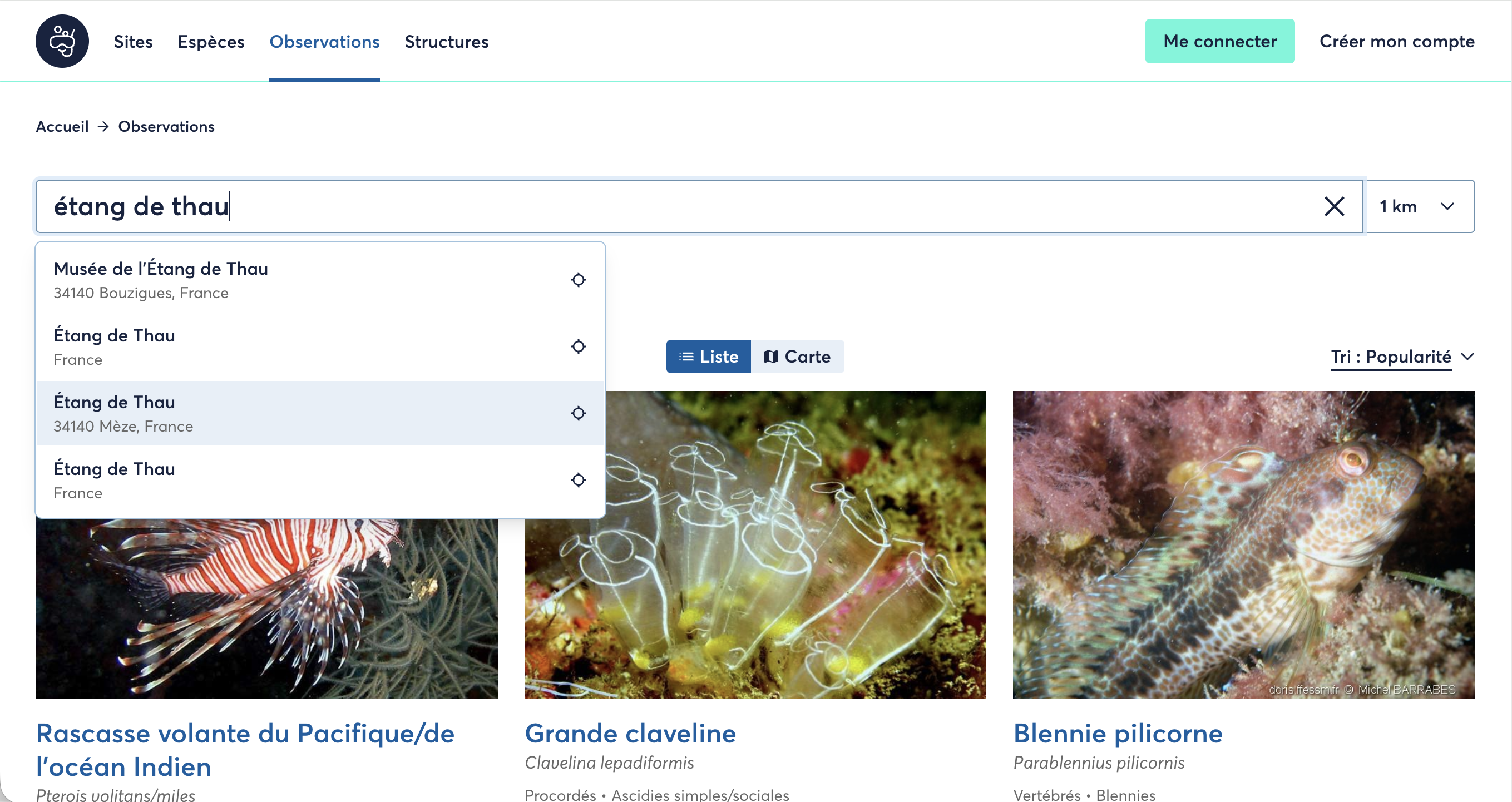Select Étang de Thau 34140 Mèze suggestion

(x=320, y=414)
